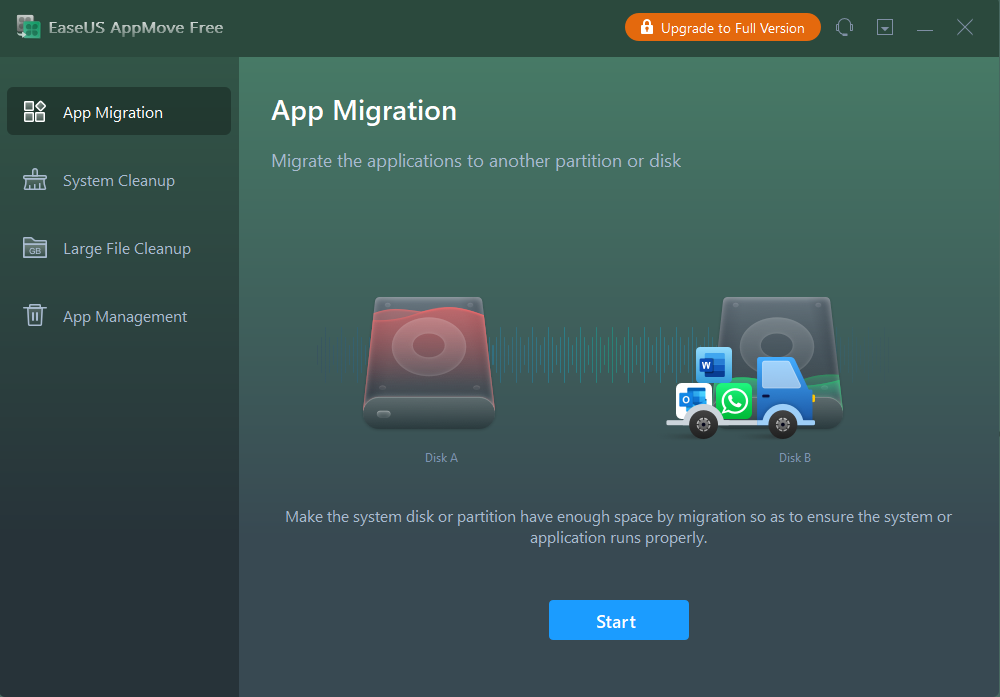Expand the title bar dropdown menu arrow
The height and width of the screenshot is (697, 1000).
point(885,28)
